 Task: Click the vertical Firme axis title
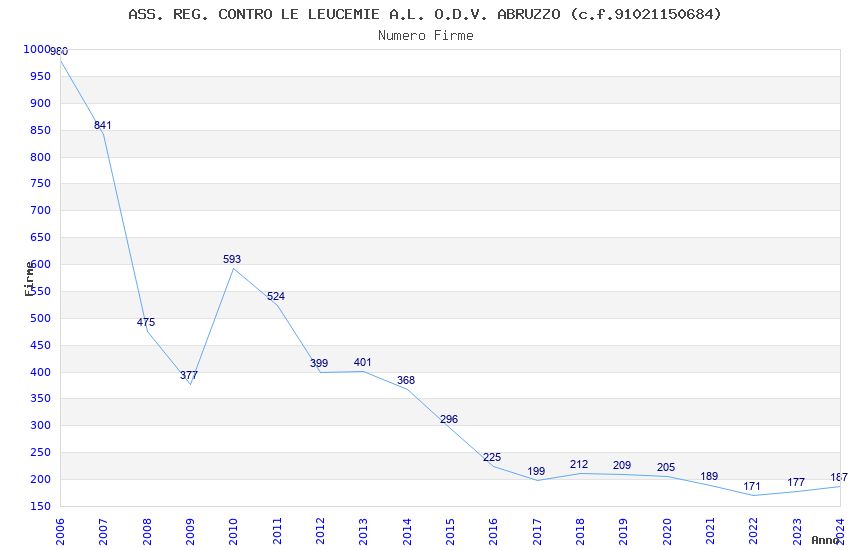[29, 279]
